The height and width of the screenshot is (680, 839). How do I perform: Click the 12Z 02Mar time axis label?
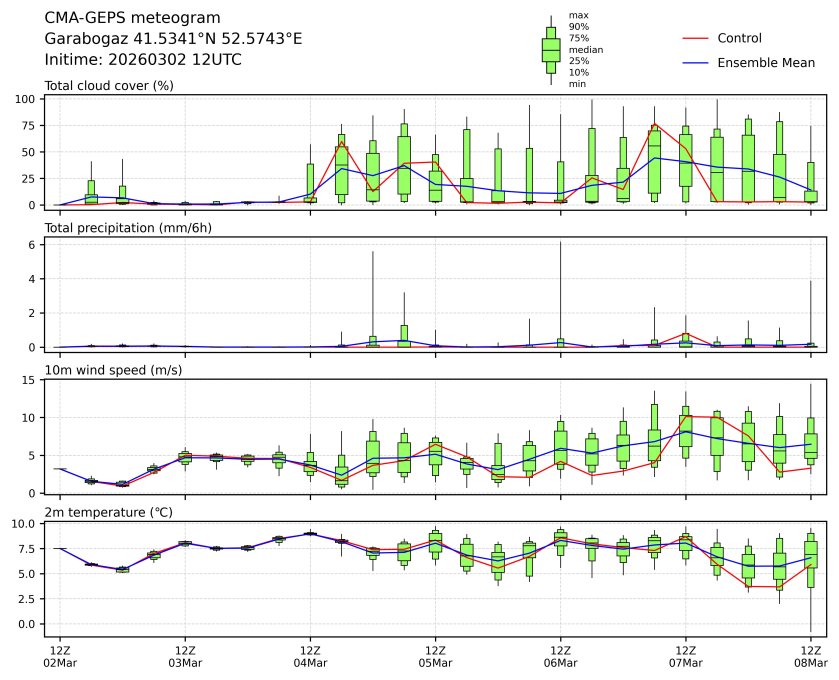[60, 656]
